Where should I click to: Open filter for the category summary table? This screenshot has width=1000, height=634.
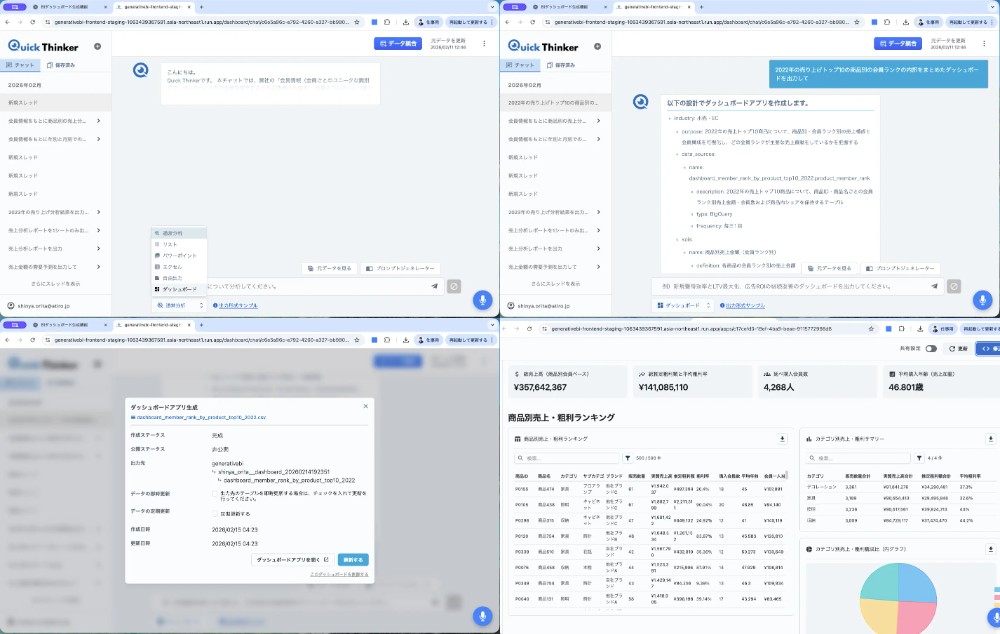920,457
